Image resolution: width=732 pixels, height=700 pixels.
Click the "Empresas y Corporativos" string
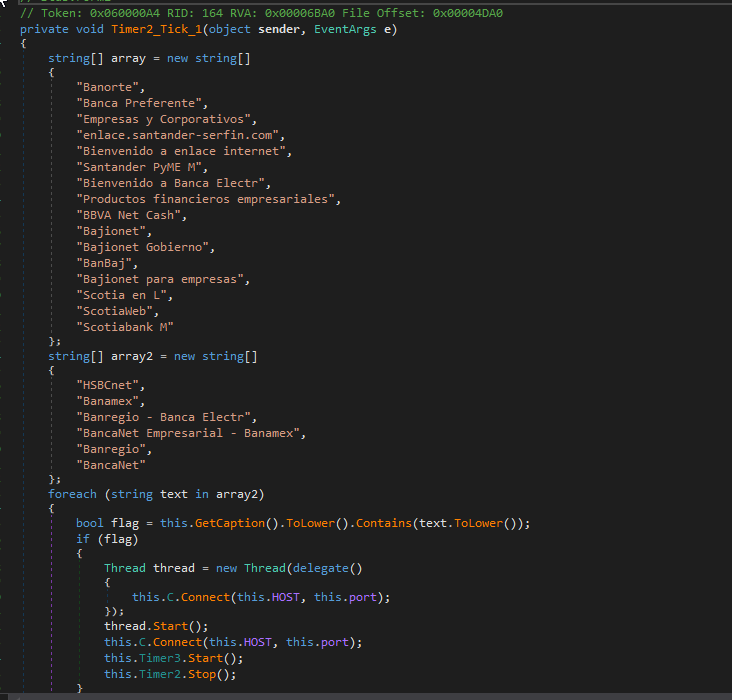coord(163,119)
